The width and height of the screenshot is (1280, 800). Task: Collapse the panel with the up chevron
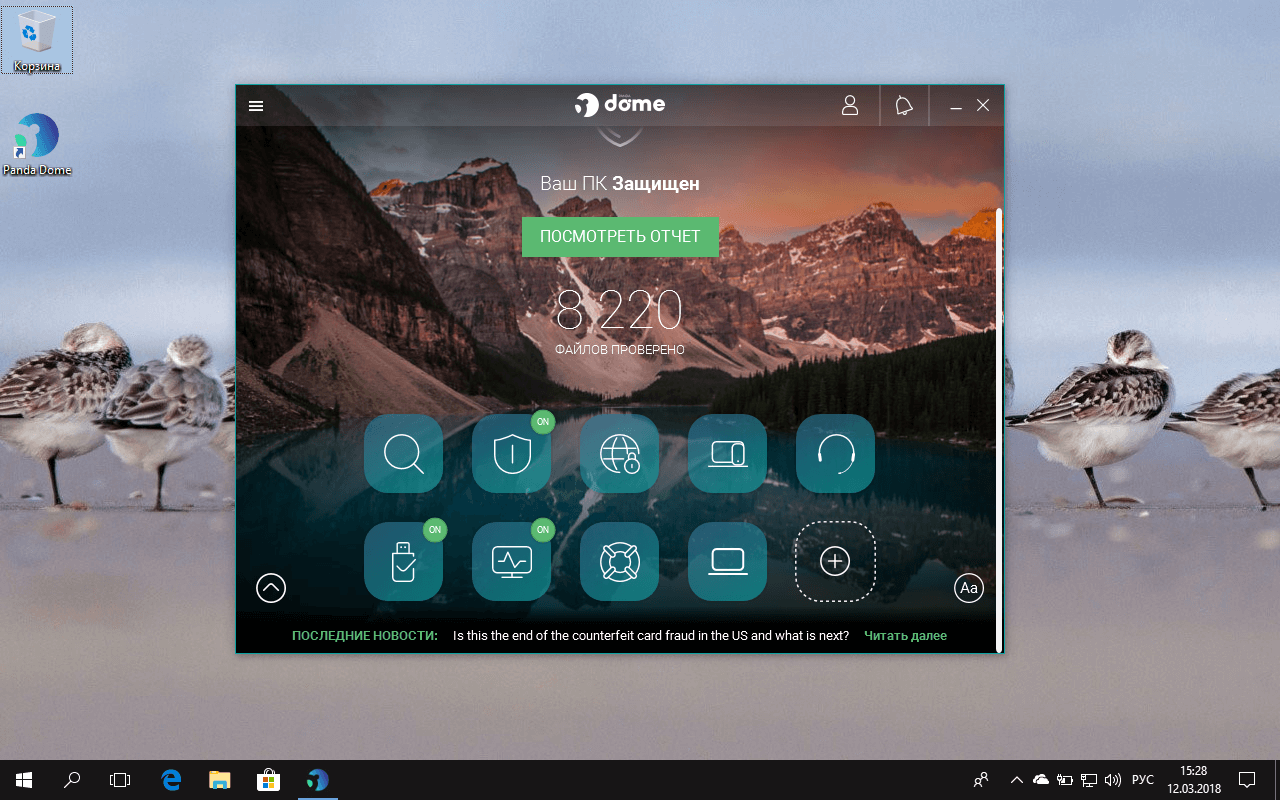270,588
